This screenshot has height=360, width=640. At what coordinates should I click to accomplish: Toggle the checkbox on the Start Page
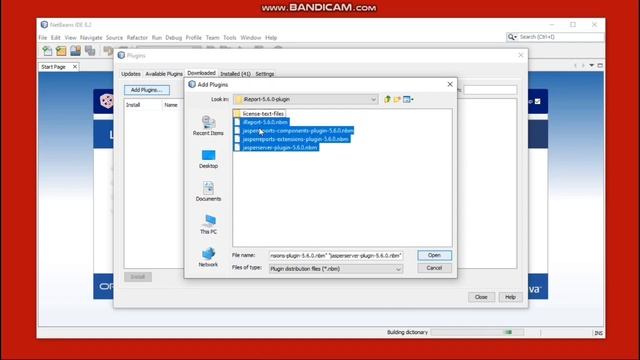[538, 101]
